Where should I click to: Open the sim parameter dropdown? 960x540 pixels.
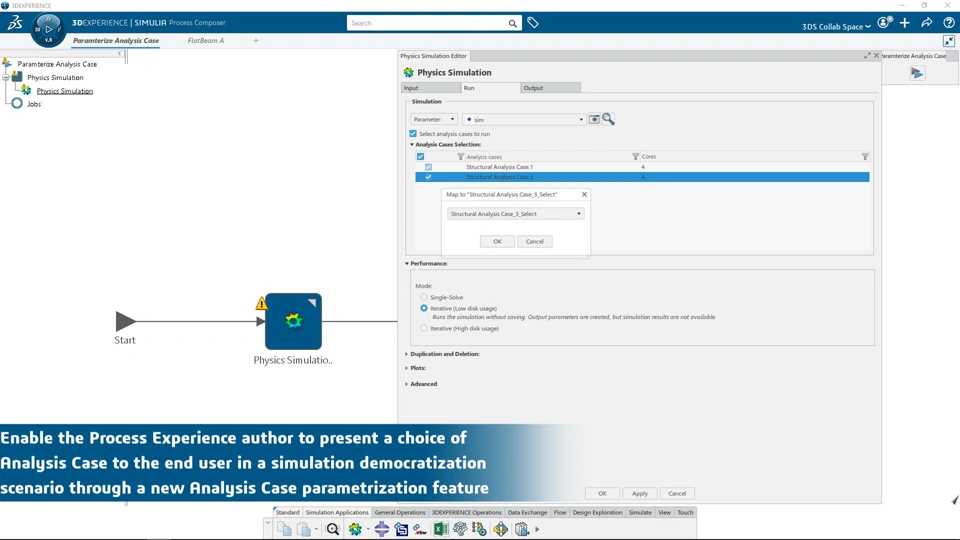coord(524,119)
